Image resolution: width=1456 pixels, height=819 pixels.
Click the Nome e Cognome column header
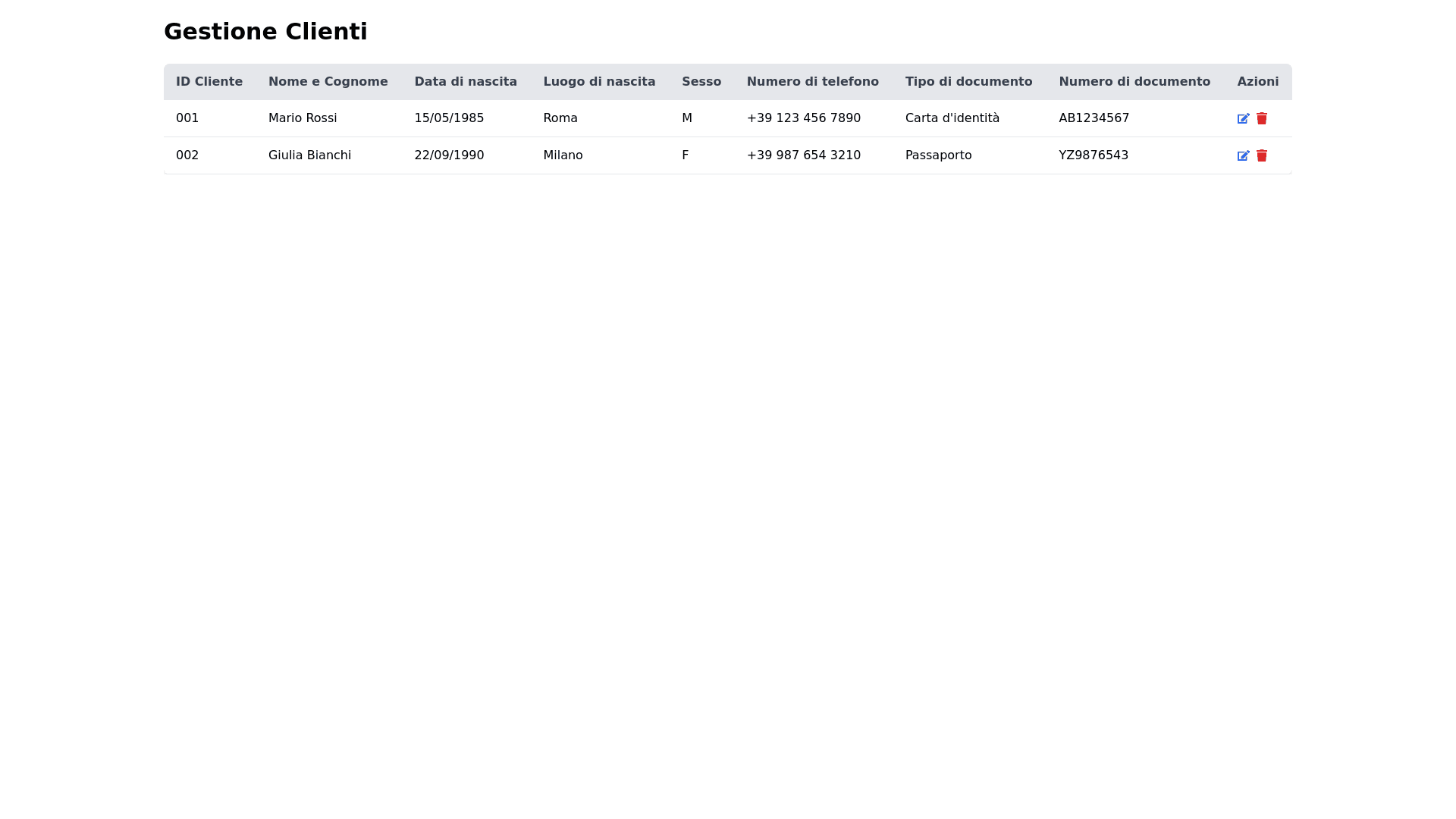click(328, 82)
